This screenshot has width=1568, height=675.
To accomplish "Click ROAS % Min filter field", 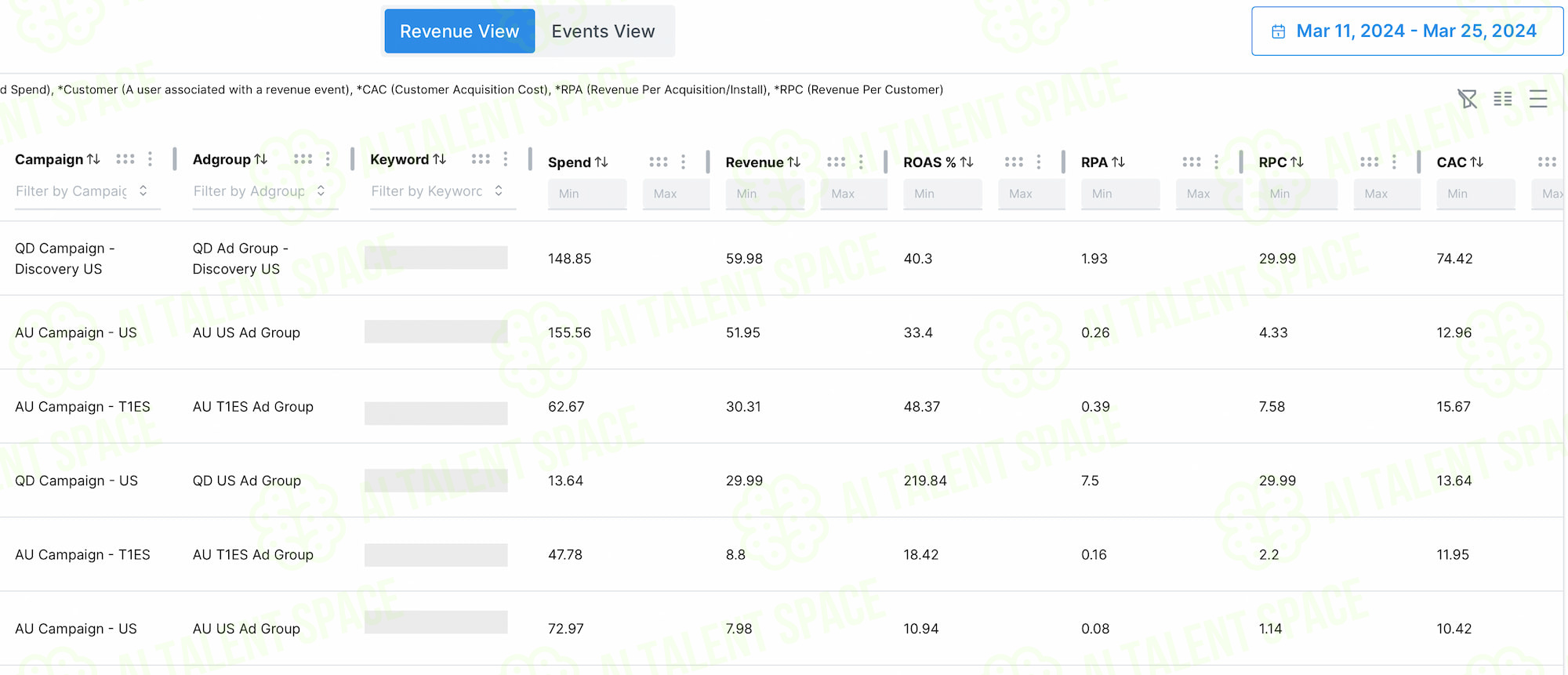I will [942, 194].
